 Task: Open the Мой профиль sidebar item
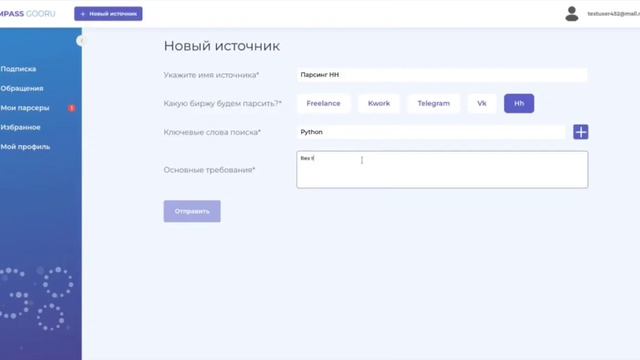tap(25, 147)
